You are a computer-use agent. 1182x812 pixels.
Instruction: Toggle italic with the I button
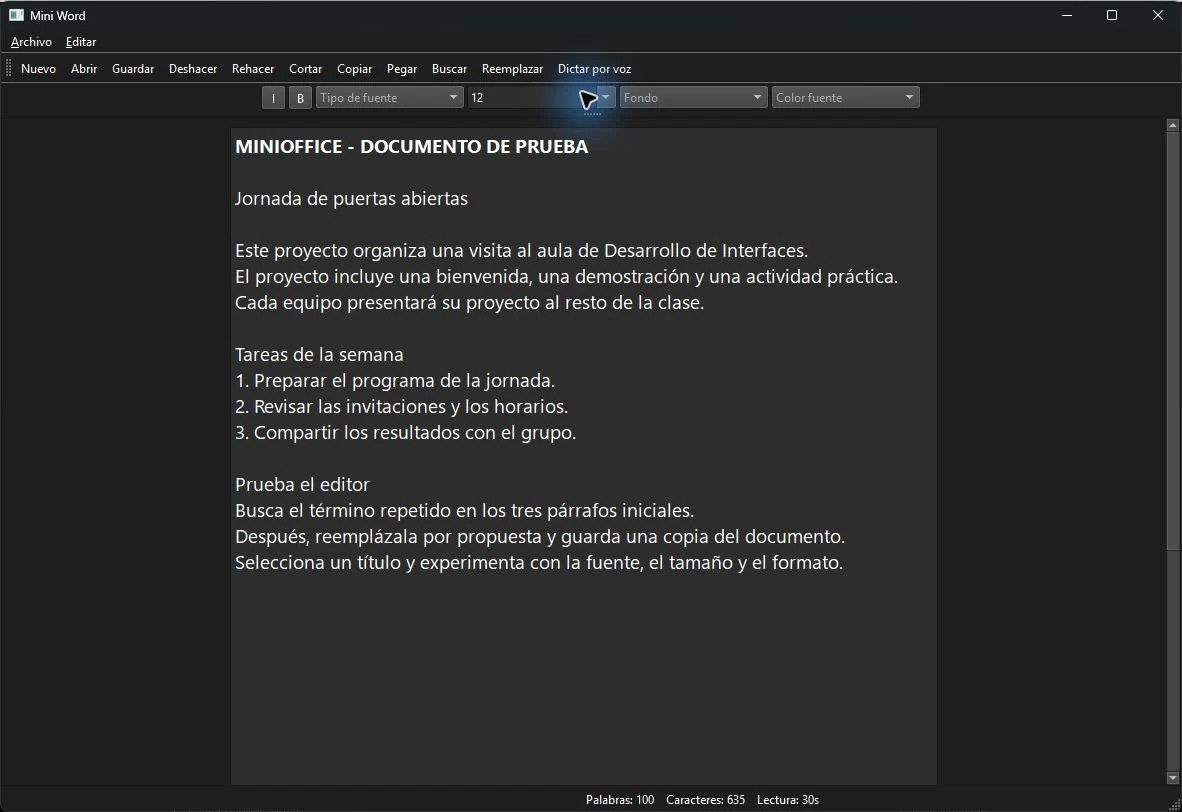pyautogui.click(x=273, y=98)
